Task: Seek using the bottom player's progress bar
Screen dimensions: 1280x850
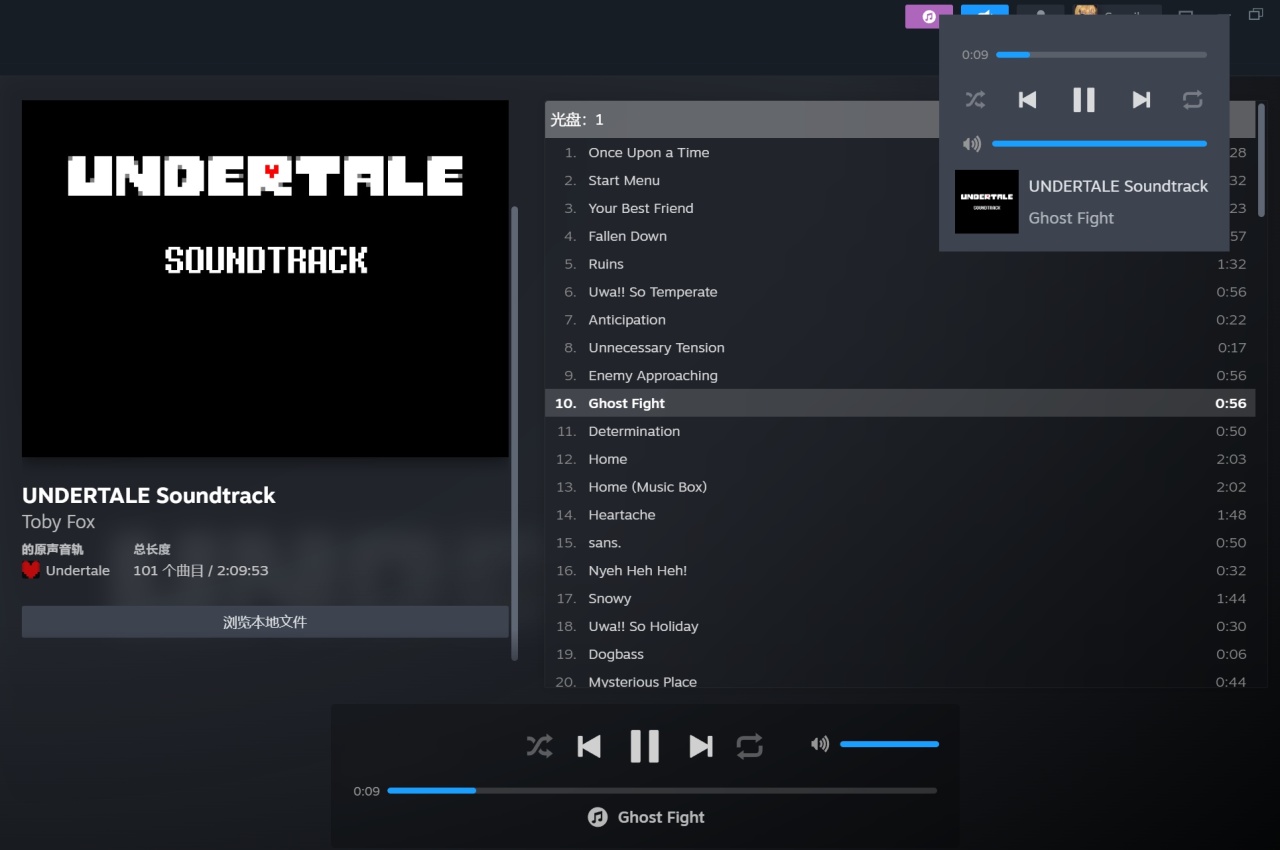Action: [662, 790]
